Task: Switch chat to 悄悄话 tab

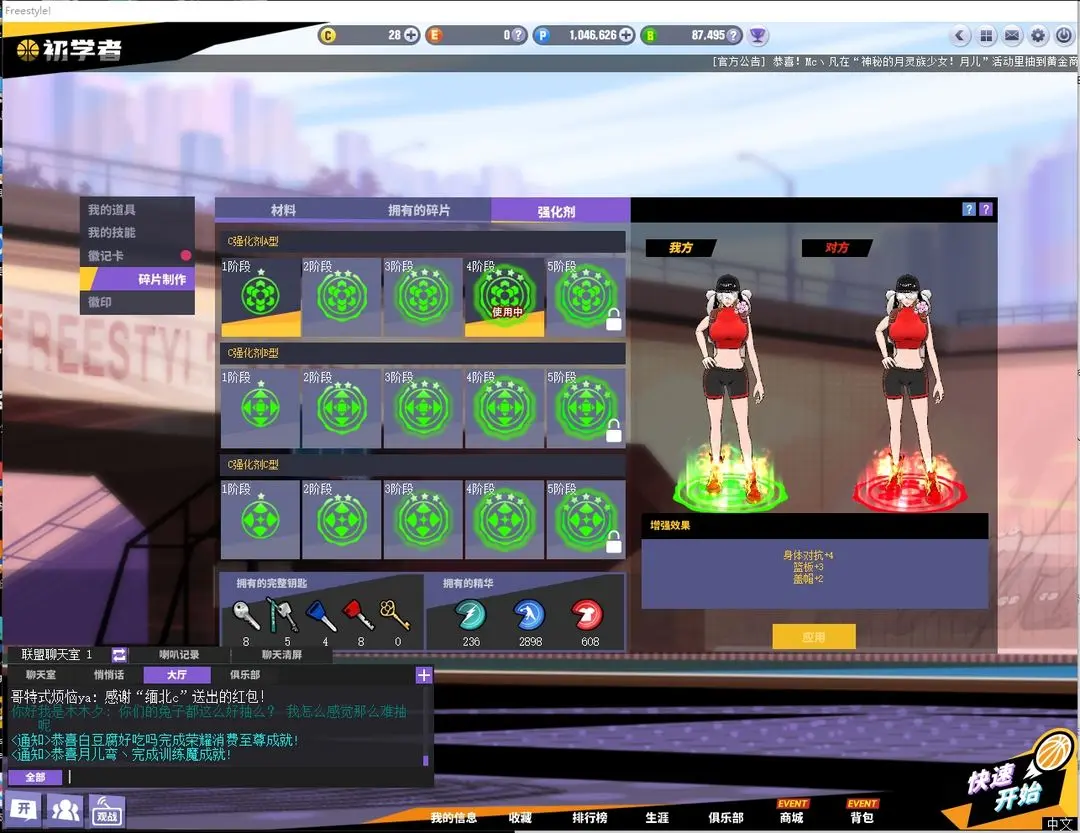Action: click(109, 675)
